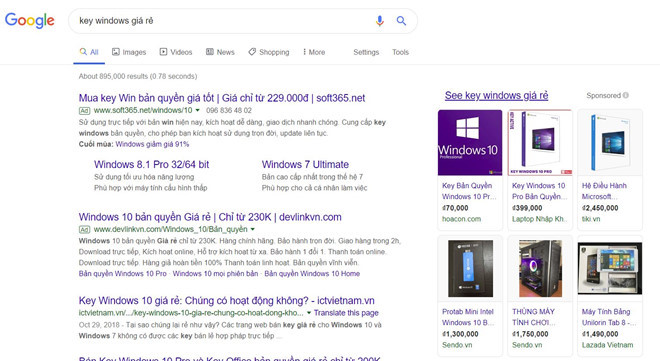The image size is (660, 361).
Task: Open the See key windows giá rẻ link
Action: point(496,96)
